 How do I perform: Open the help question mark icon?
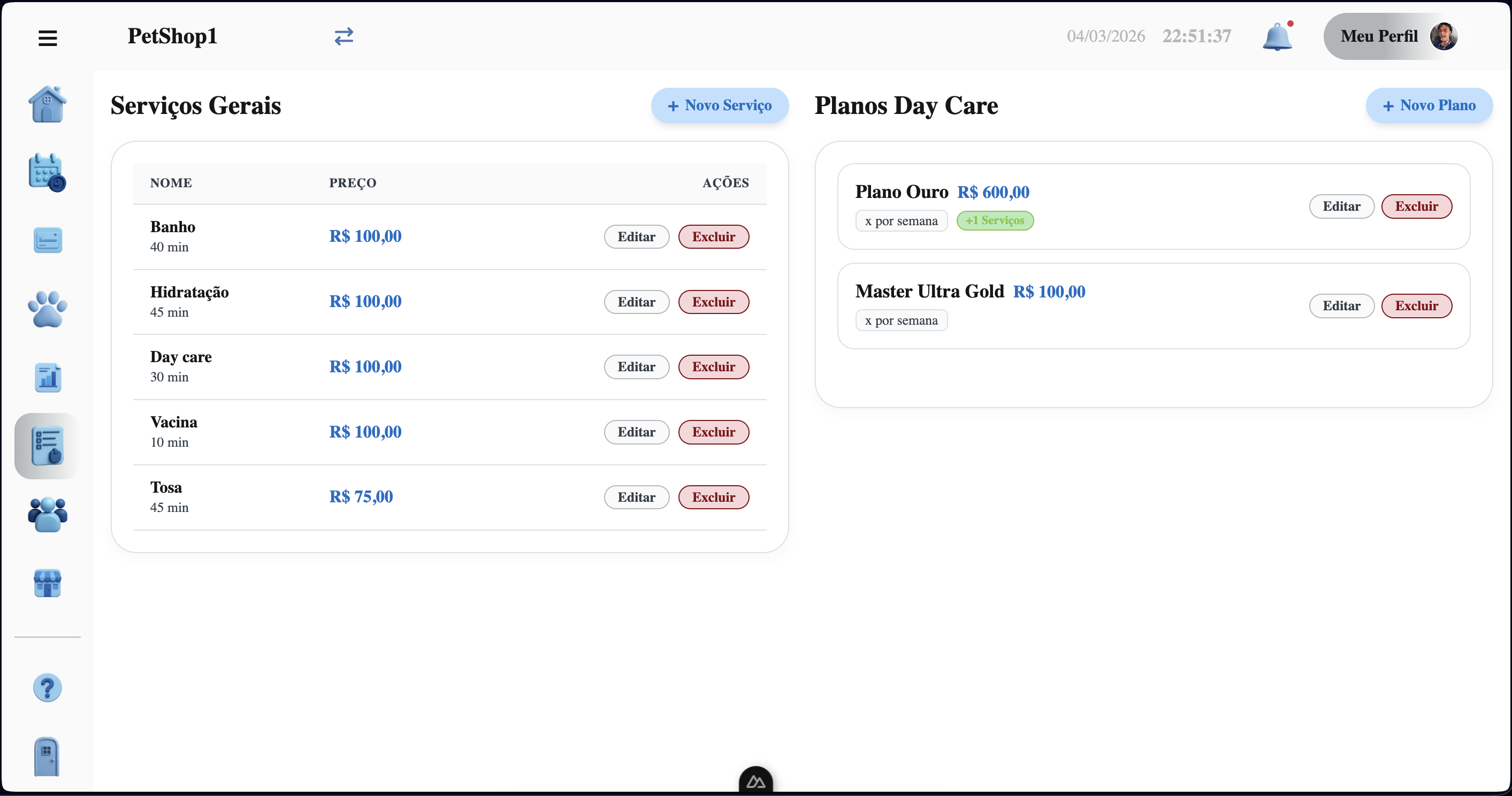tap(48, 687)
